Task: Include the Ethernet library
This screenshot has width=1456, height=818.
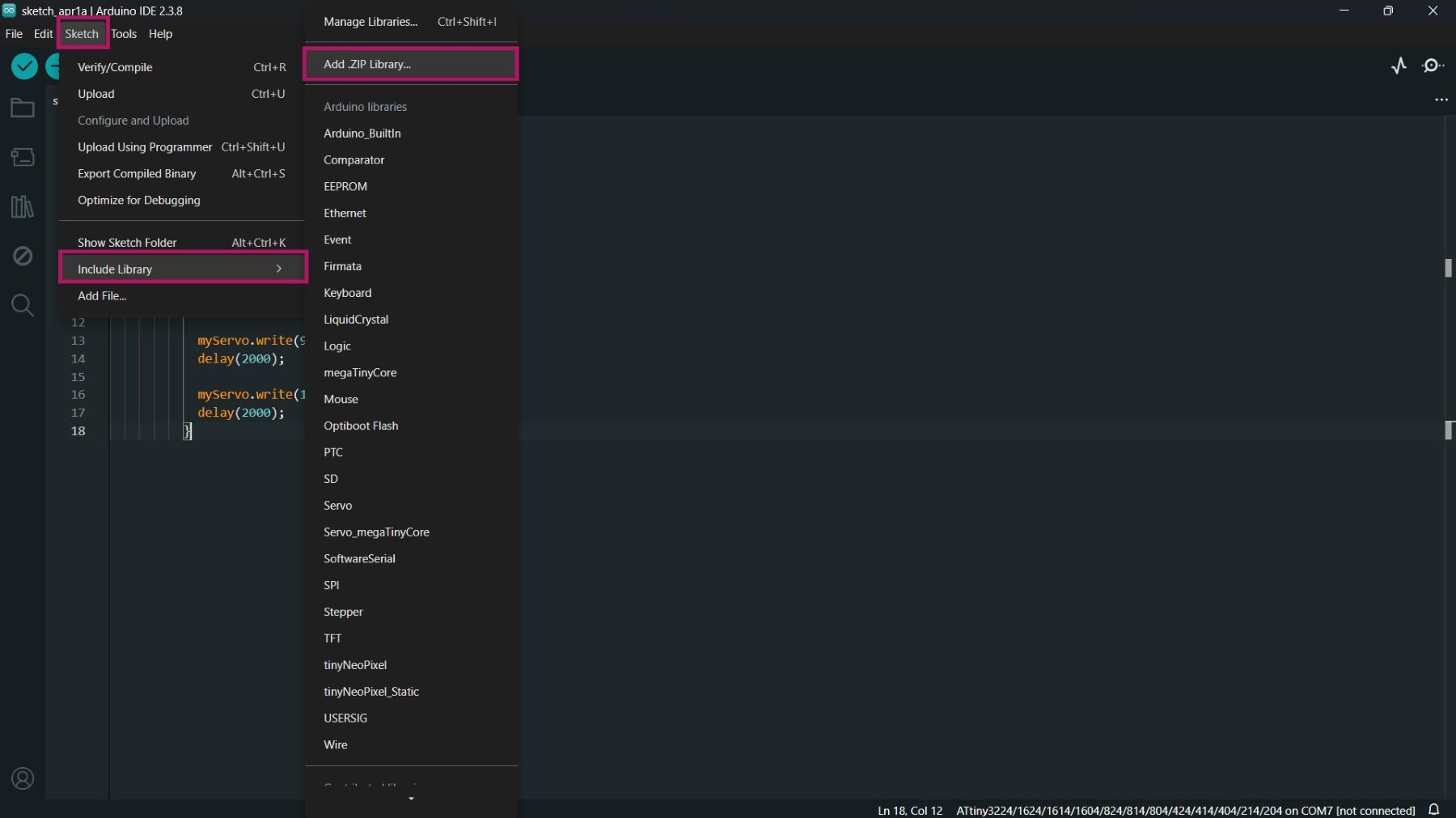Action: (x=411, y=213)
